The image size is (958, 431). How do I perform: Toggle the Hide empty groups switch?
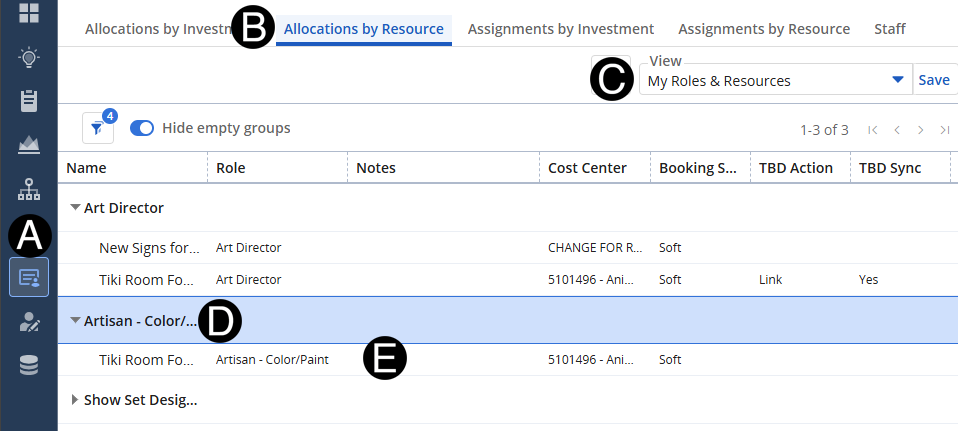(142, 128)
